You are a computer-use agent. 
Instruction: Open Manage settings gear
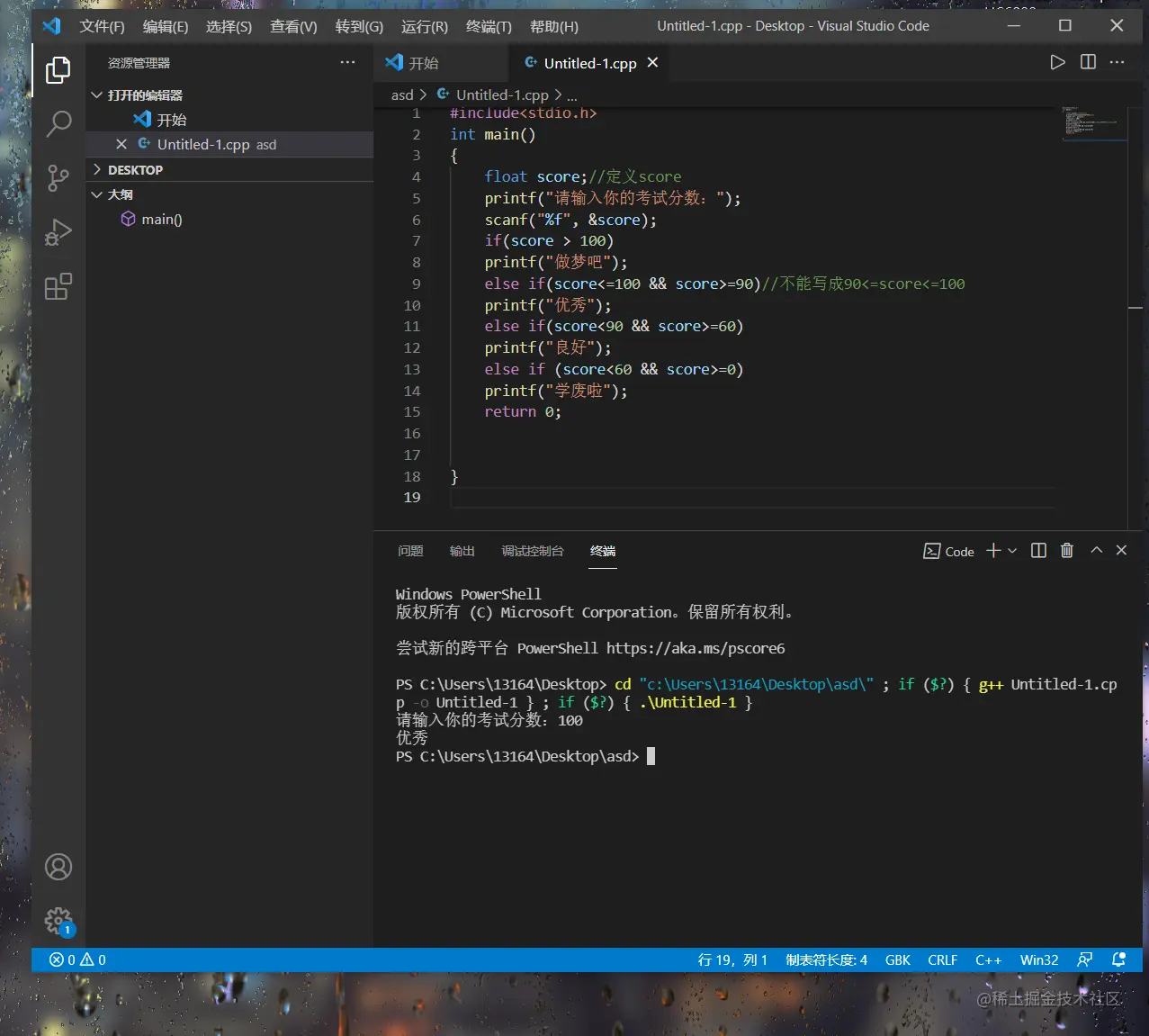pos(58,920)
